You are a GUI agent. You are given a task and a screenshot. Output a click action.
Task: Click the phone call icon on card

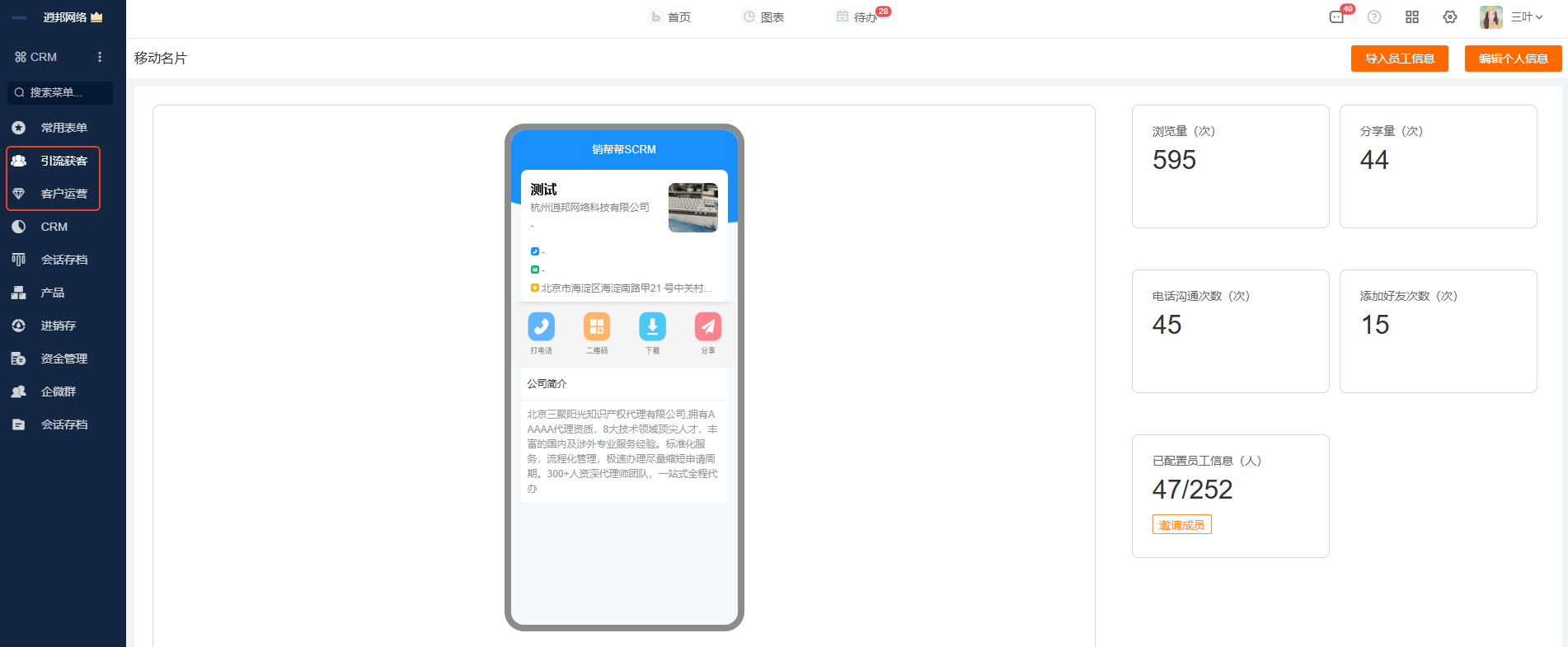pos(541,327)
